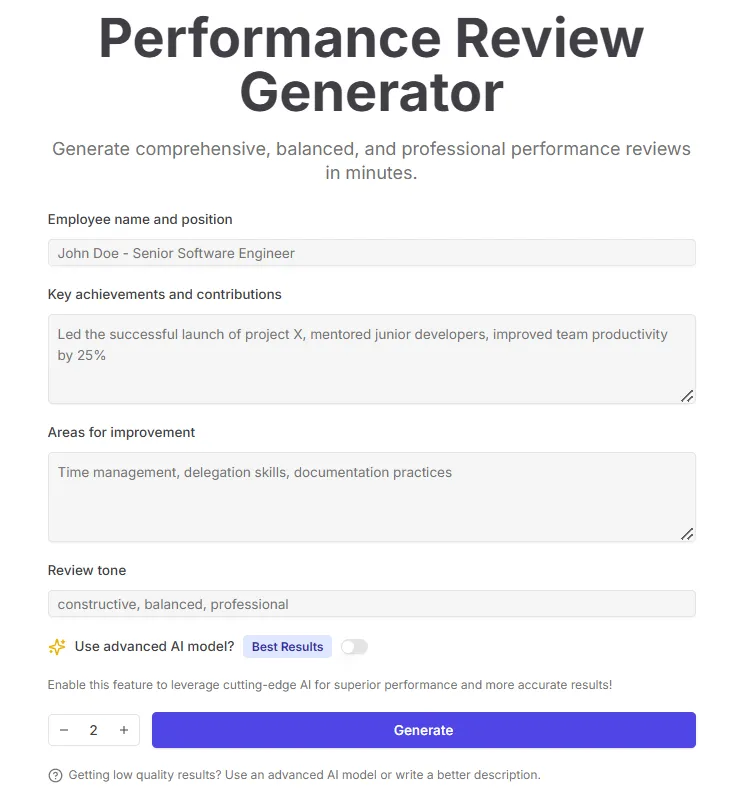The image size is (745, 788).
Task: Click the Best Results badge
Action: click(288, 647)
